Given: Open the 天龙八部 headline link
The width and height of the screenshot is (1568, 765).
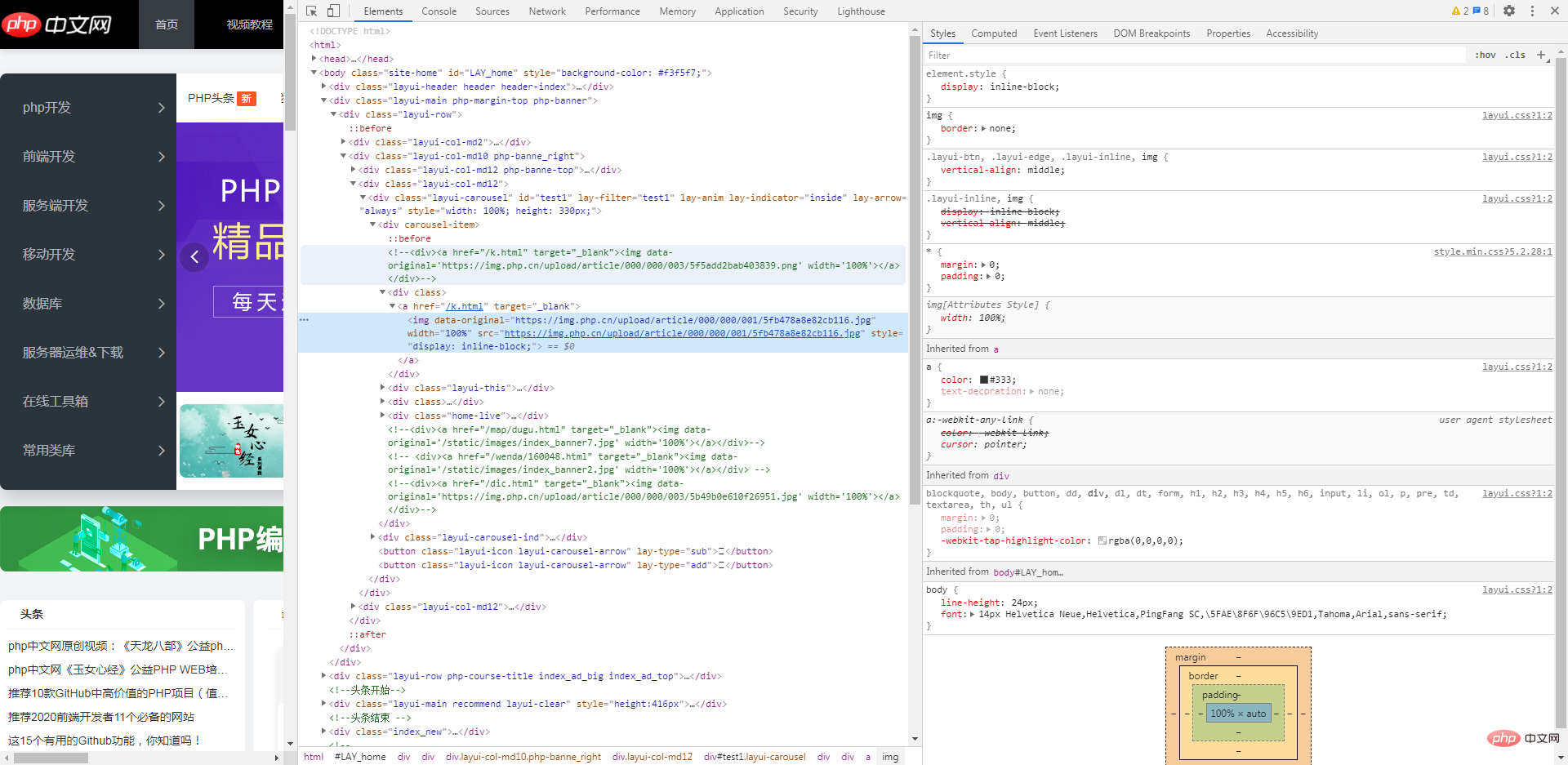Looking at the screenshot, I should pyautogui.click(x=121, y=646).
